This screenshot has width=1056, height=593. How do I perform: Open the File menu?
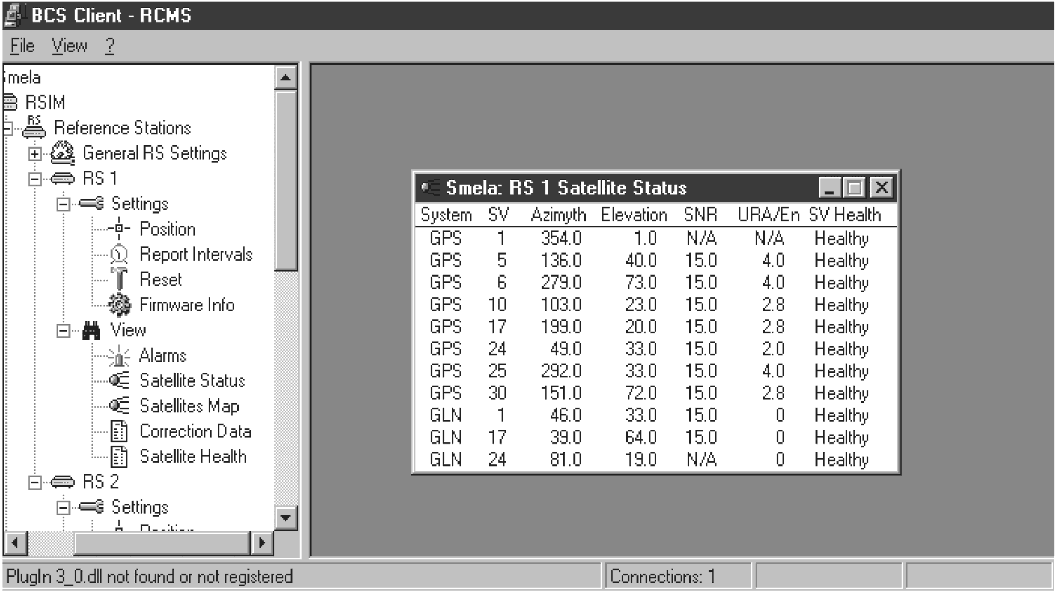pos(22,46)
